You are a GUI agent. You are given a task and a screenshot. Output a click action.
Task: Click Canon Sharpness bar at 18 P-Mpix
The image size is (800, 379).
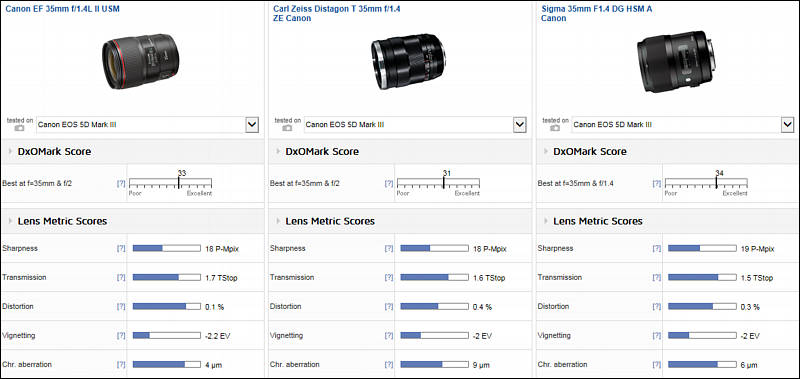(x=166, y=248)
